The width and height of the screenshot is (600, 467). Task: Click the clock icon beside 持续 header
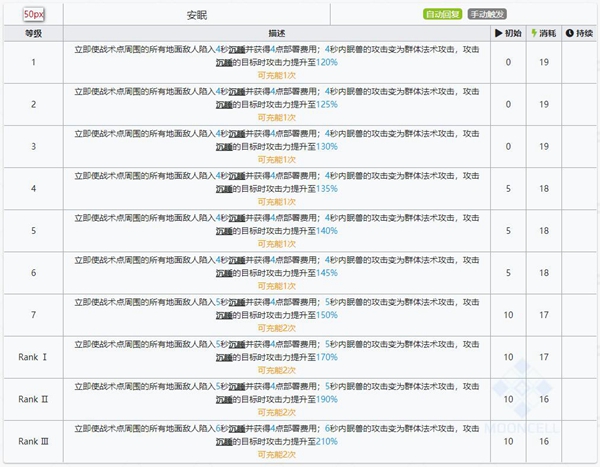pos(570,33)
